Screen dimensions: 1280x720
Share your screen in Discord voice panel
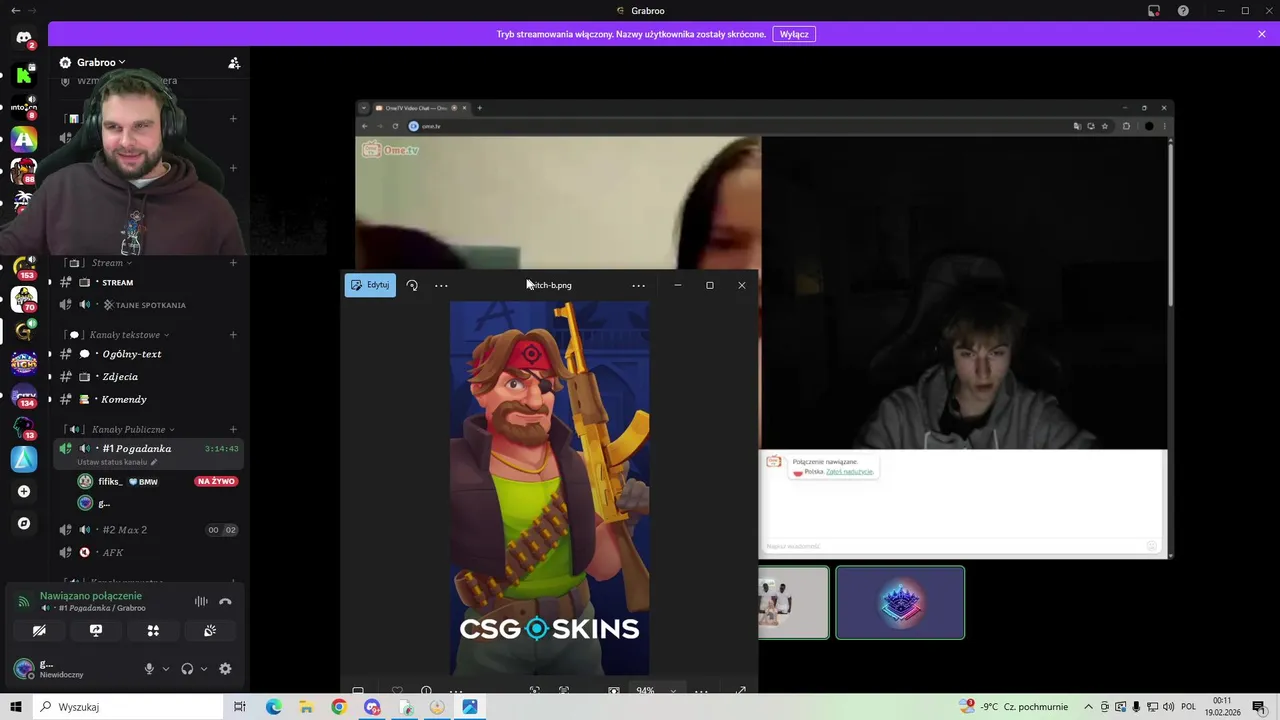[x=96, y=631]
